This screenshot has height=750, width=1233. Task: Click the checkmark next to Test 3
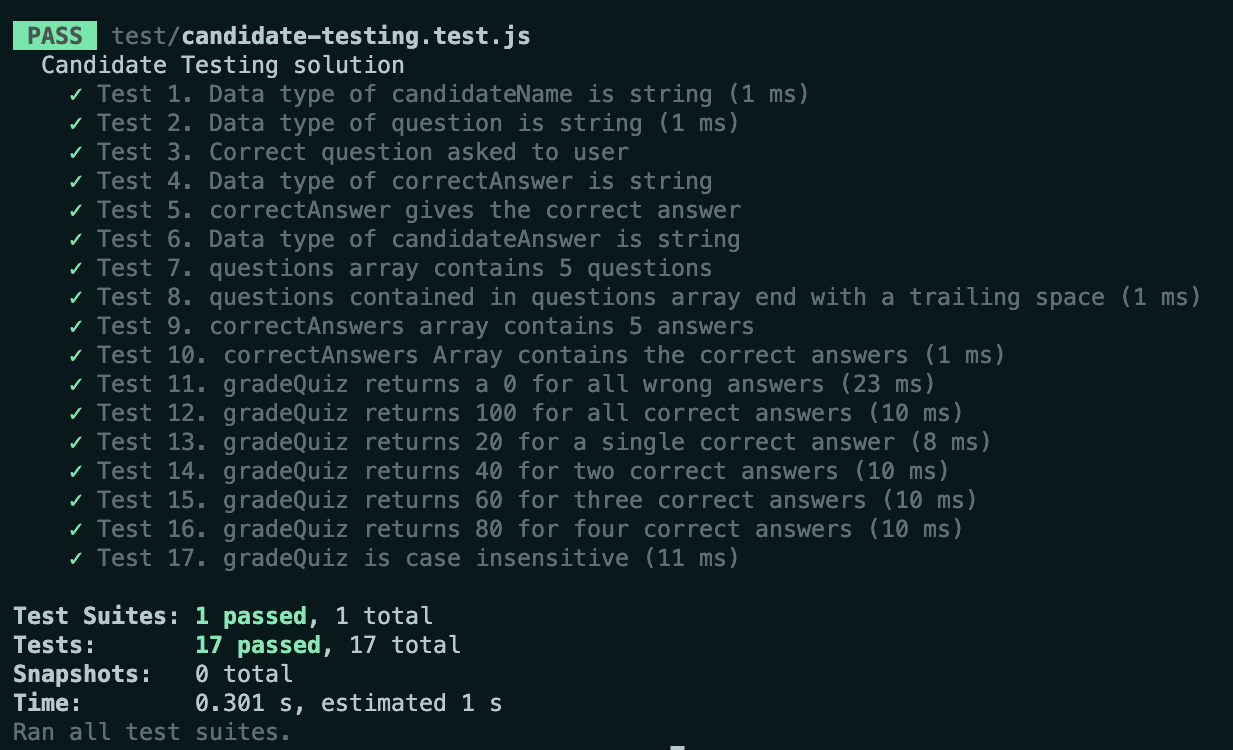[x=76, y=153]
